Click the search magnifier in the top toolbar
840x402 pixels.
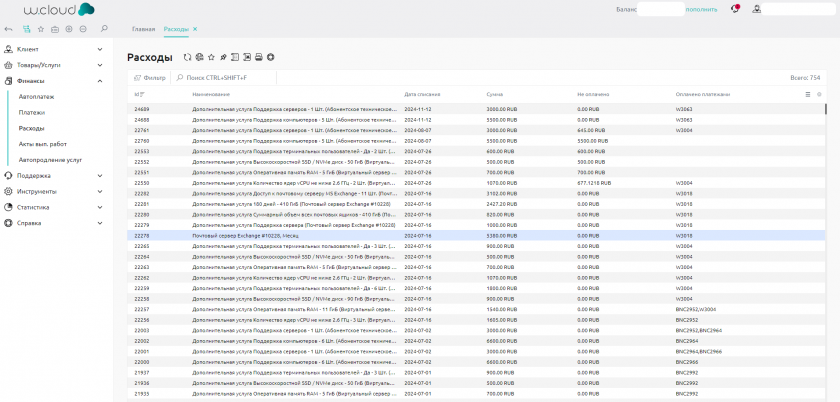(105, 29)
